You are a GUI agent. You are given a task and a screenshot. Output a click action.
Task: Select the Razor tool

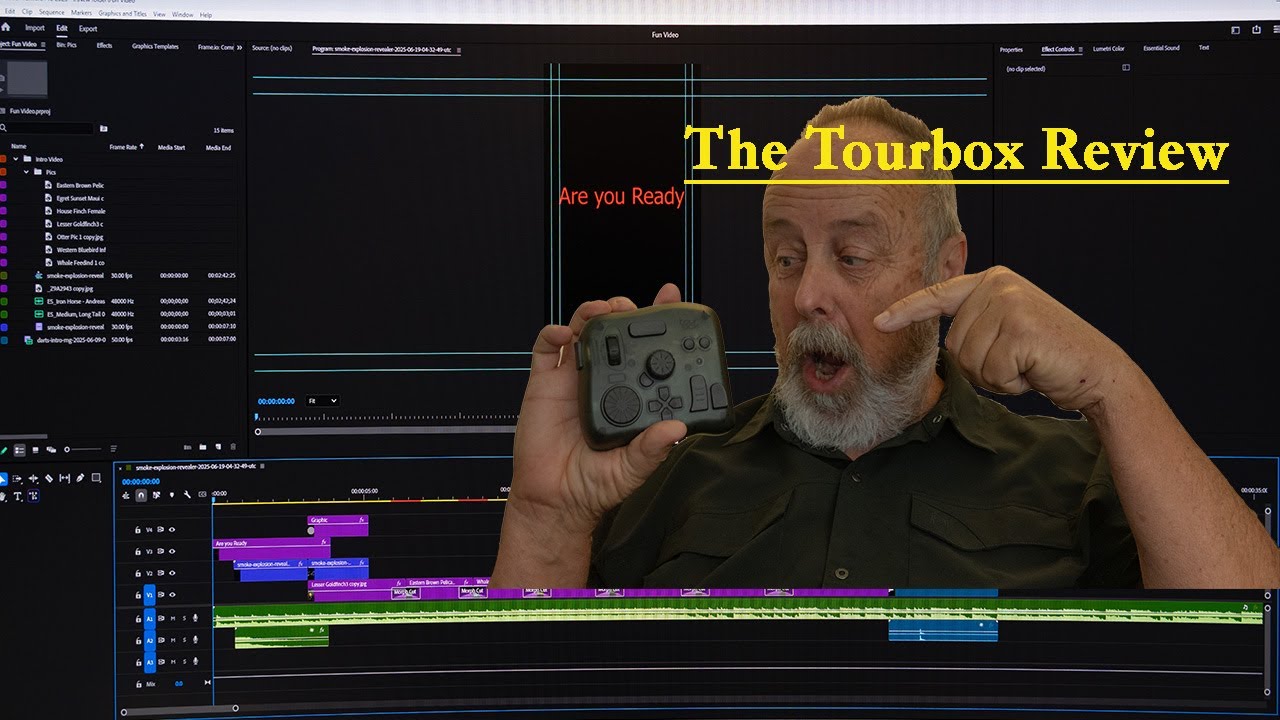49,478
